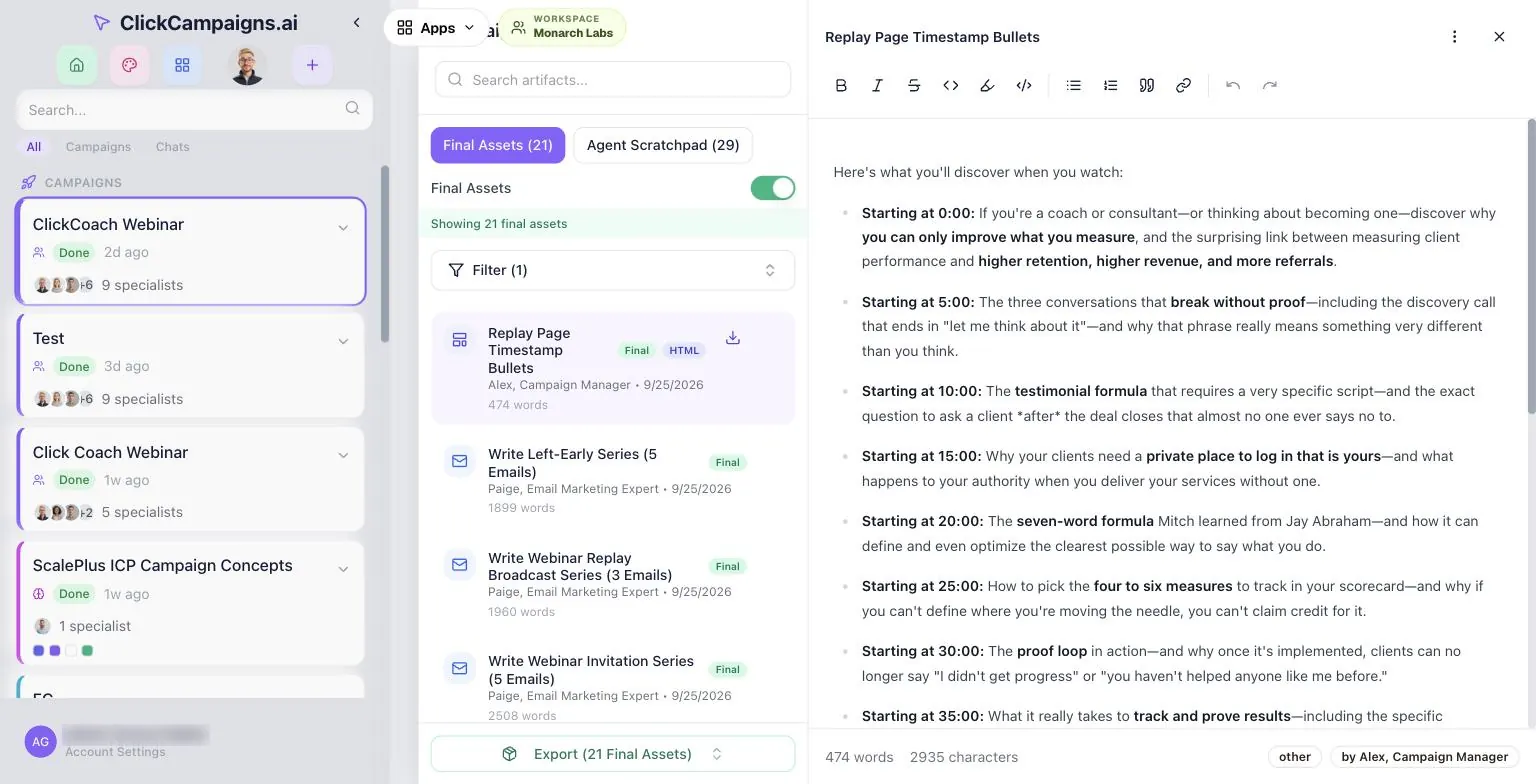Open Account Settings

(115, 752)
